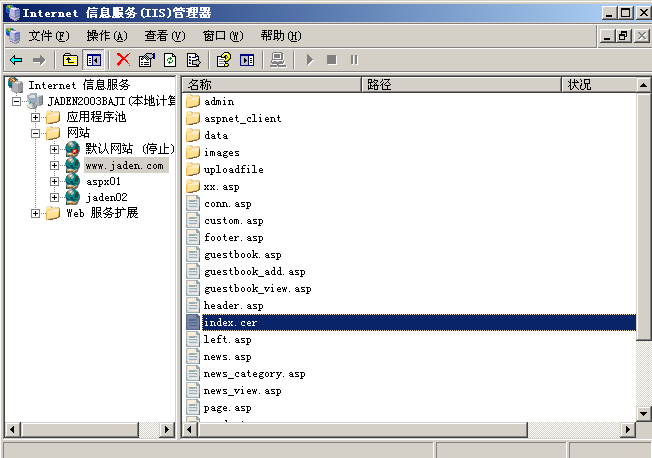Select the custom.asp file
The height and width of the screenshot is (458, 652).
(x=234, y=221)
